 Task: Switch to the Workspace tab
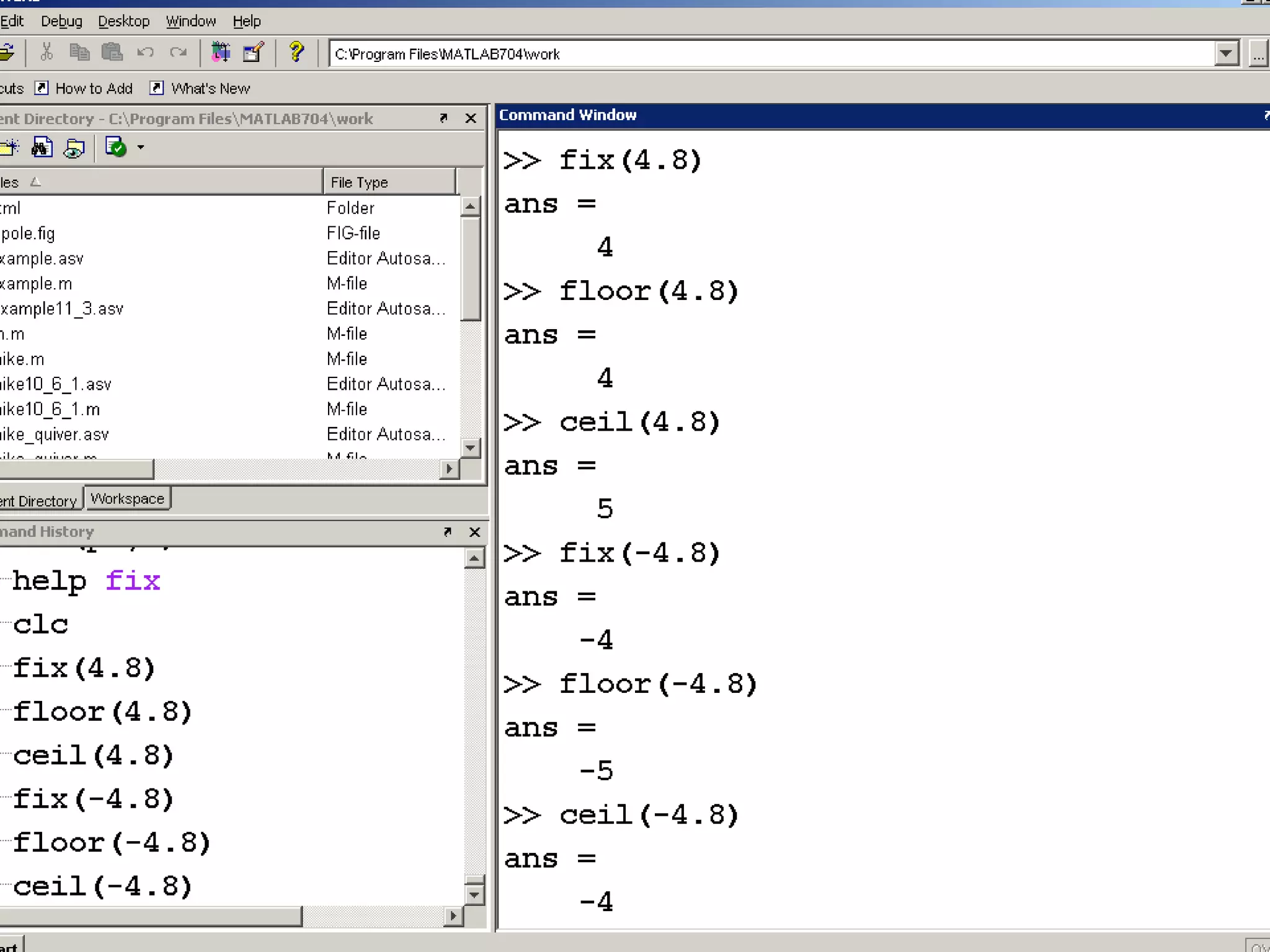pyautogui.click(x=127, y=499)
